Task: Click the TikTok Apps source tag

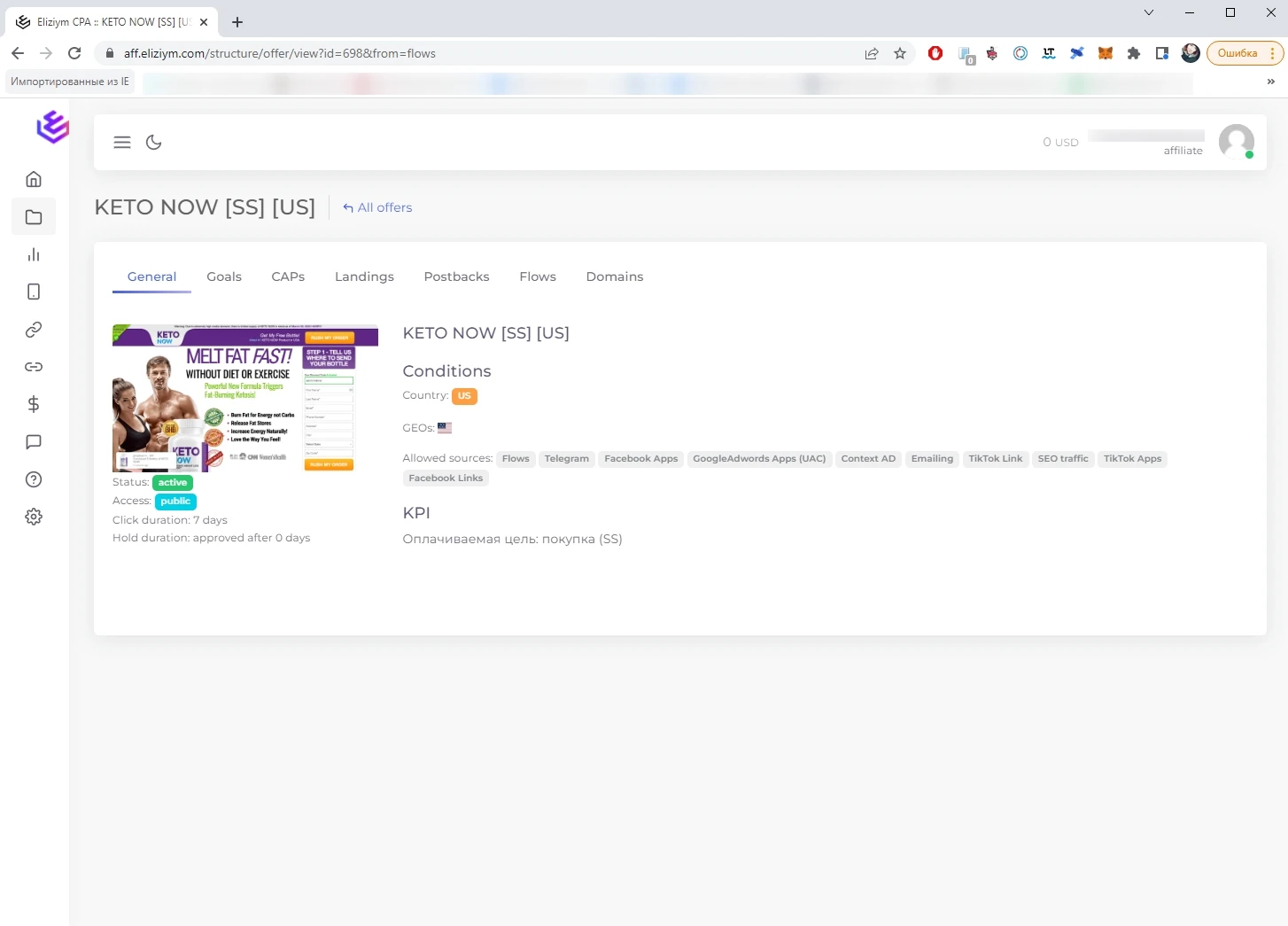Action: pos(1132,458)
